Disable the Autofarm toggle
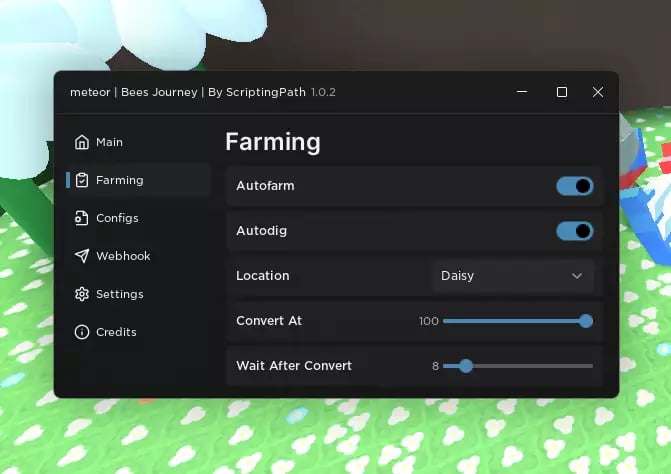 574,186
